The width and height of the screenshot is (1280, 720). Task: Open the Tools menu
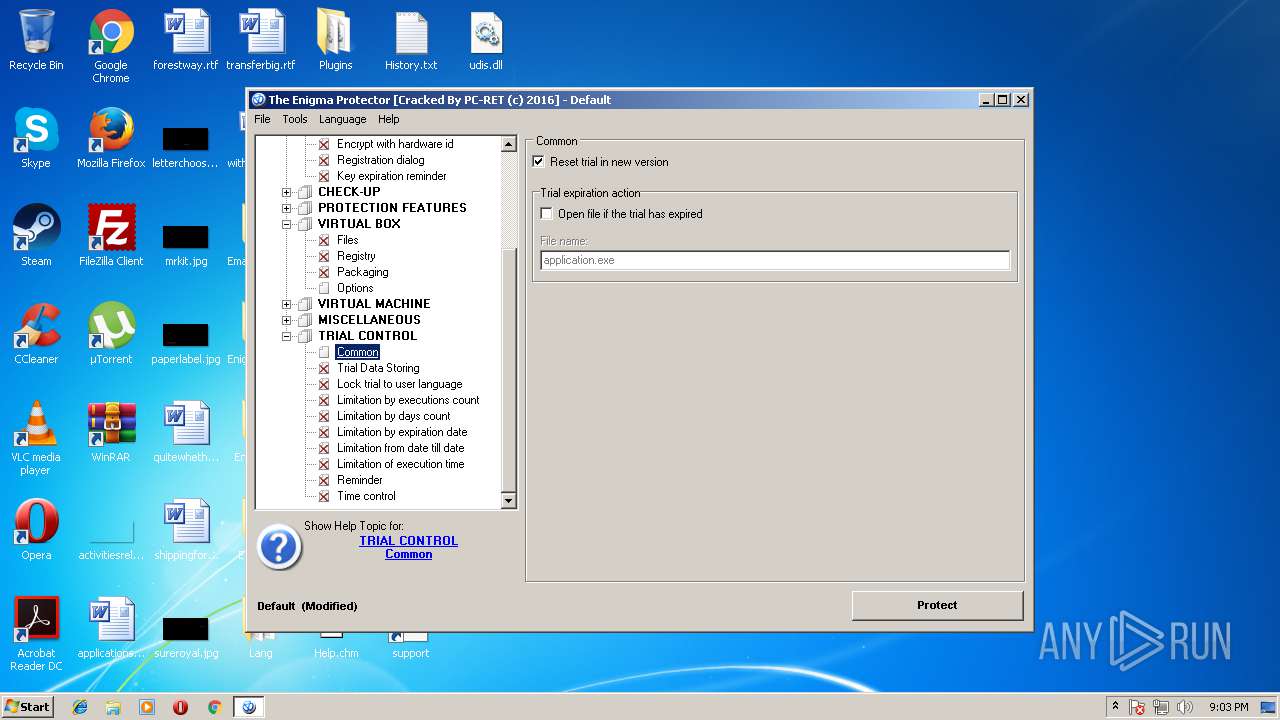tap(295, 119)
